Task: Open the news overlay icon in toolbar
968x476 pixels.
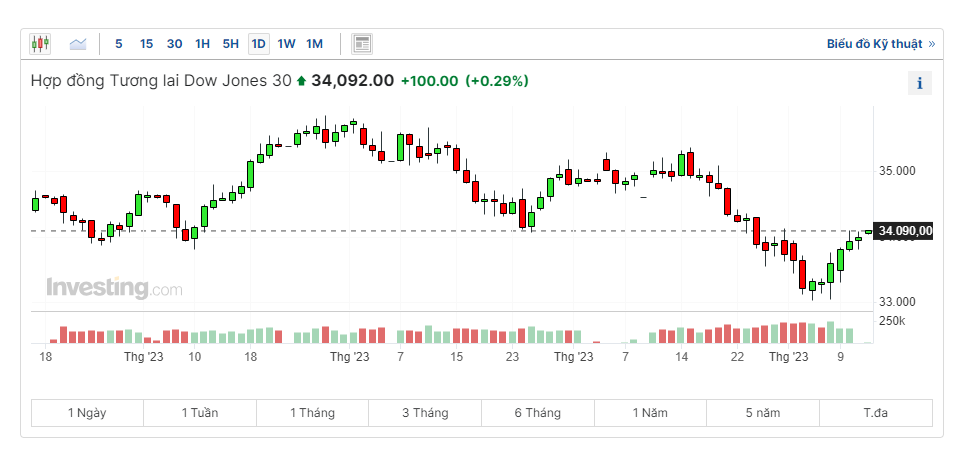Action: point(362,44)
